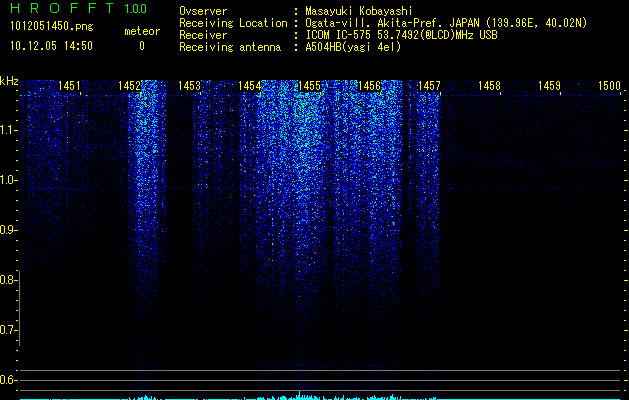Click the 0.6 kHz frequency label
Image resolution: width=629 pixels, height=400 pixels.
[8, 380]
